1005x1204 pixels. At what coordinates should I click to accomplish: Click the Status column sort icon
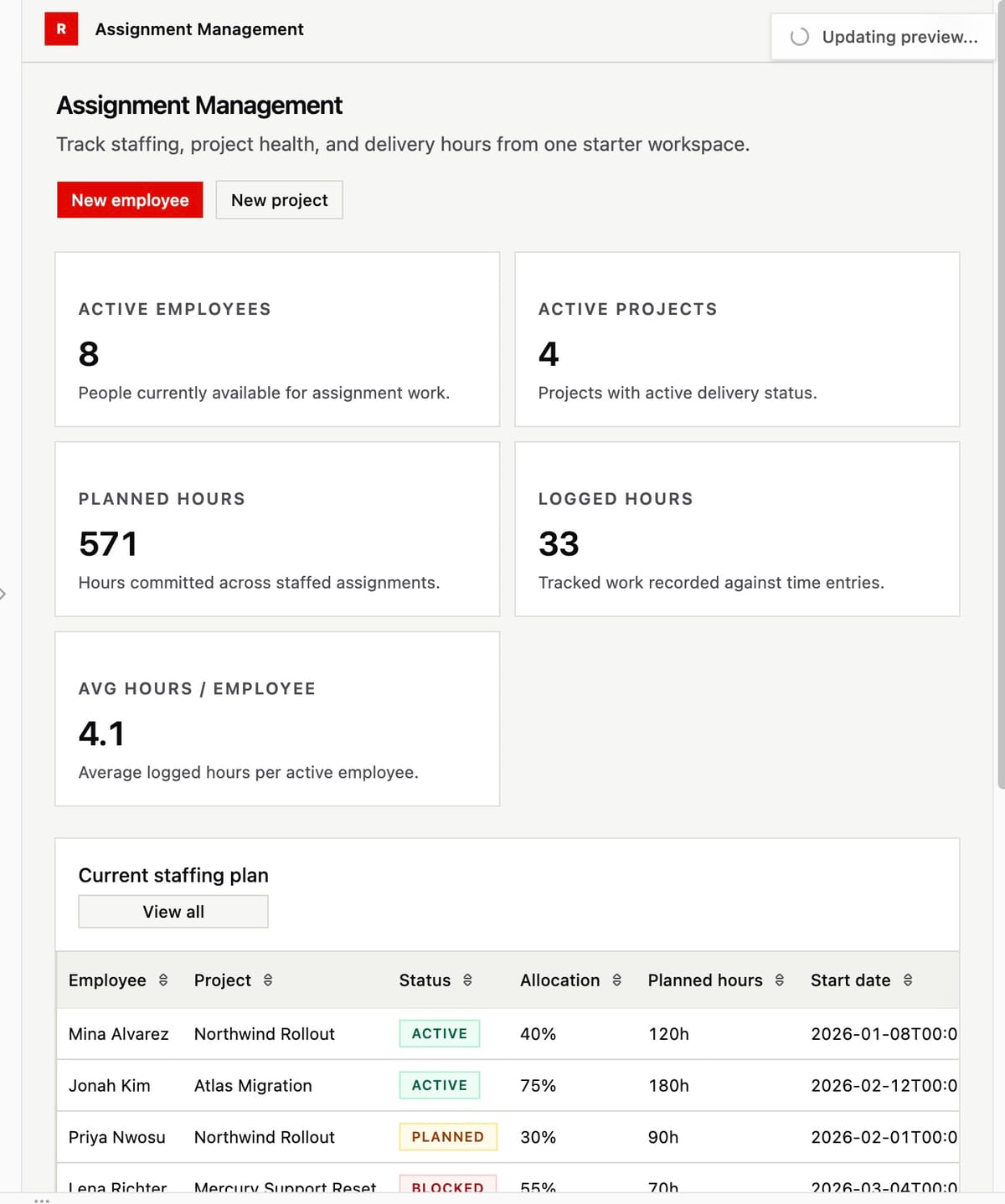(x=467, y=980)
